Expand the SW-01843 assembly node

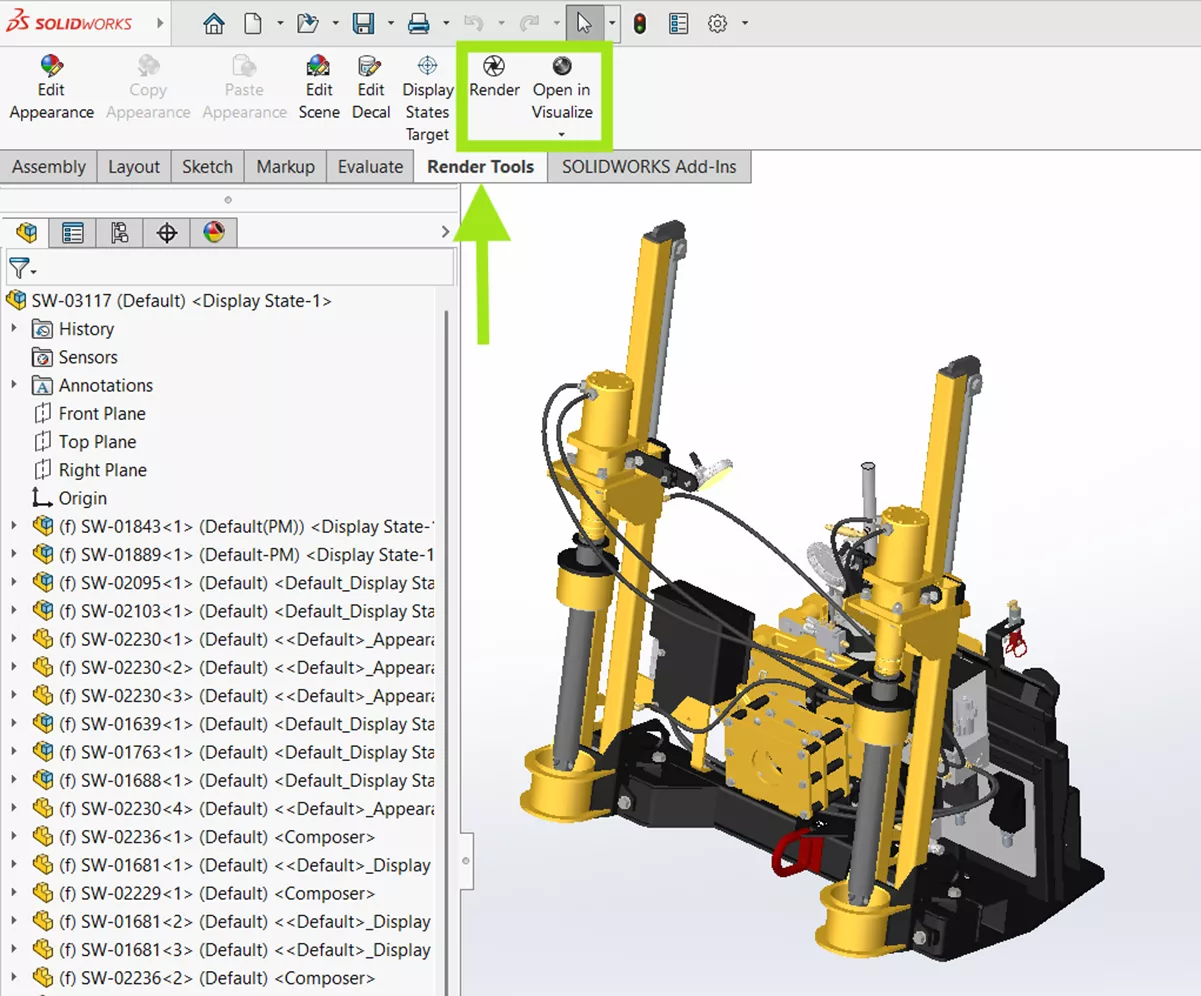(13, 526)
